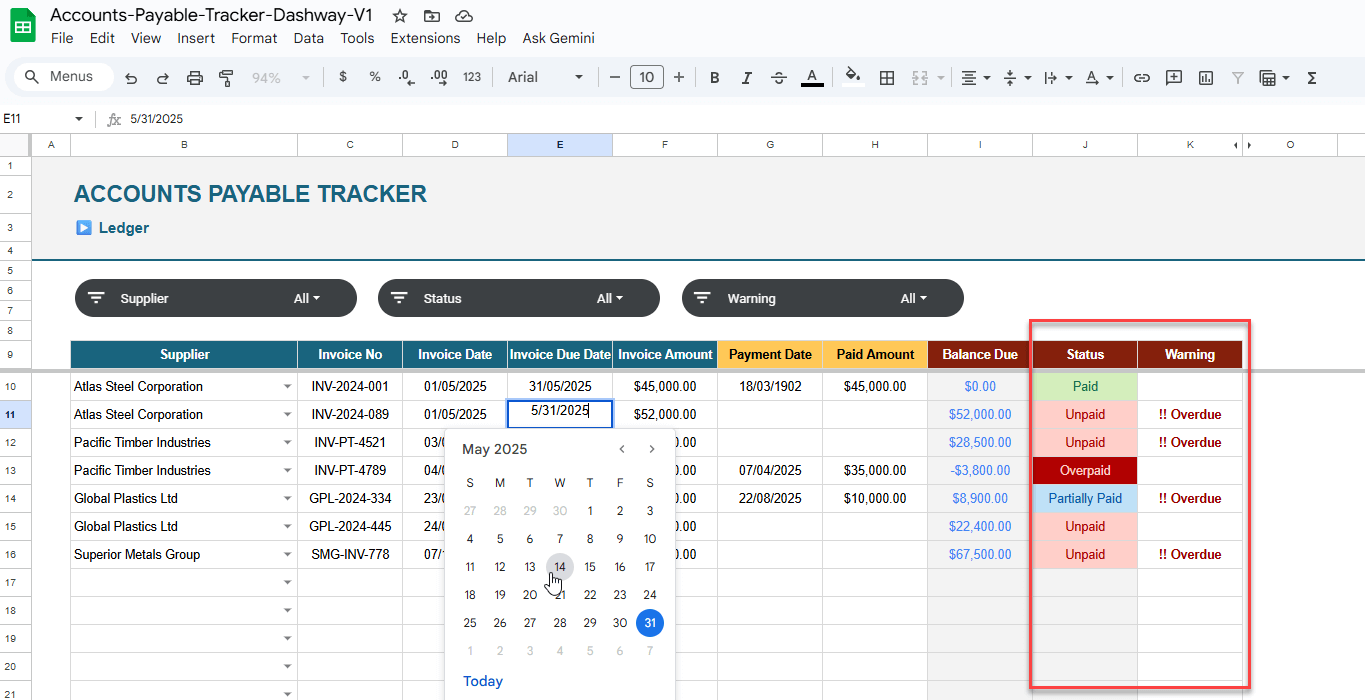Click the Print icon in the toolbar
Viewport: 1365px width, 700px height.
click(195, 78)
